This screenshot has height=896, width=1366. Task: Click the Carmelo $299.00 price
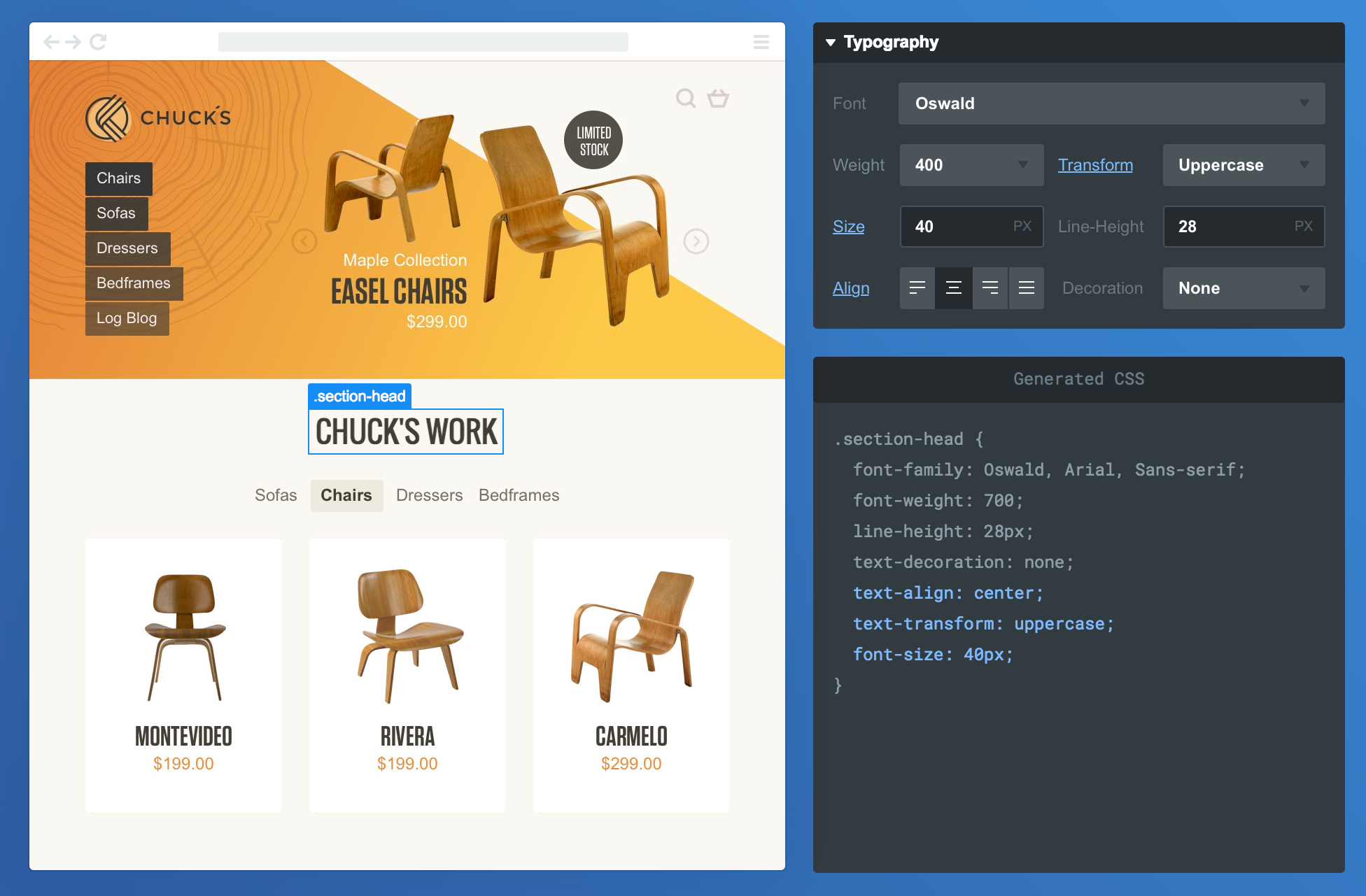coord(631,764)
